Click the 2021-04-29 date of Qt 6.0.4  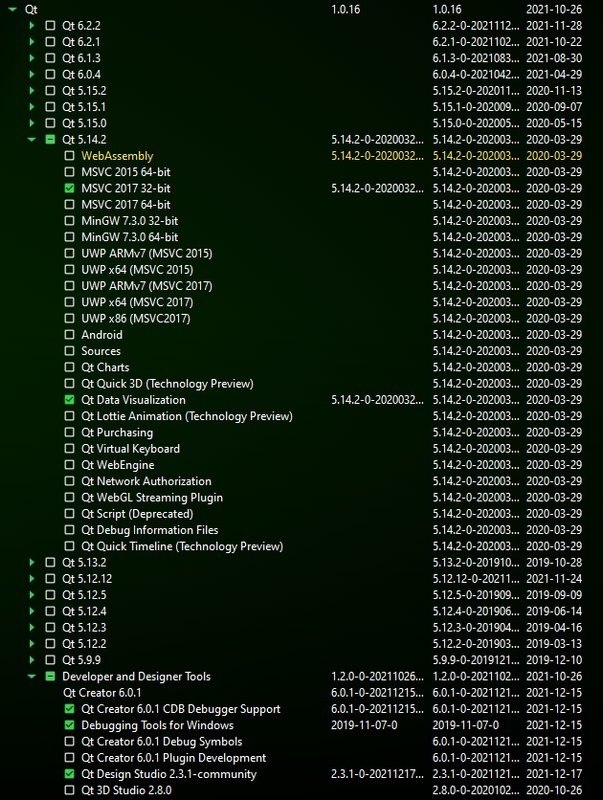click(554, 74)
